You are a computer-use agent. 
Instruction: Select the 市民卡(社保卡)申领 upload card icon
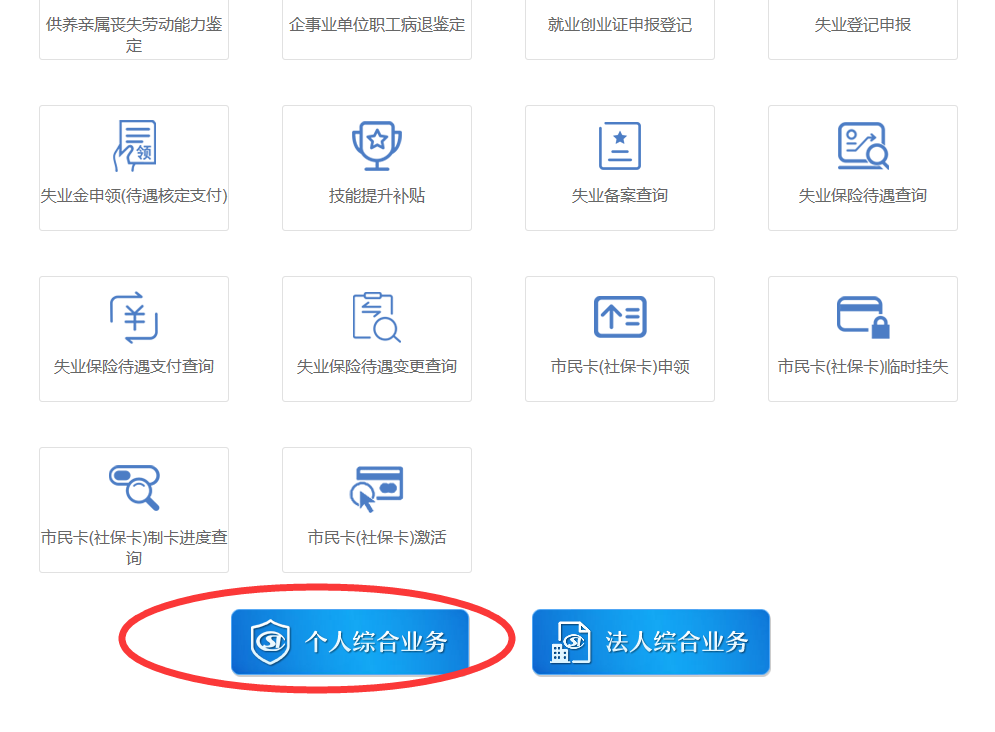[620, 317]
